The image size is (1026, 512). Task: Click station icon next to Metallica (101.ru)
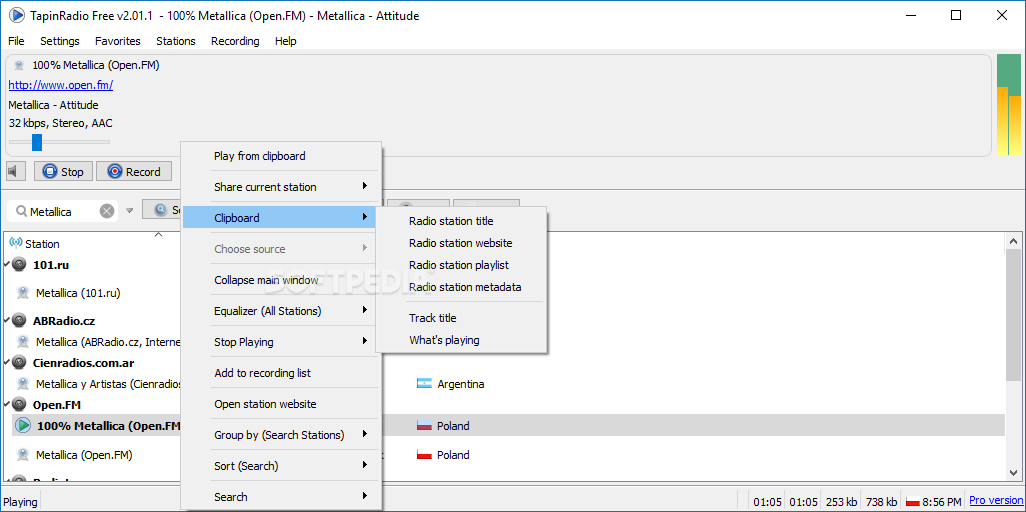click(23, 293)
